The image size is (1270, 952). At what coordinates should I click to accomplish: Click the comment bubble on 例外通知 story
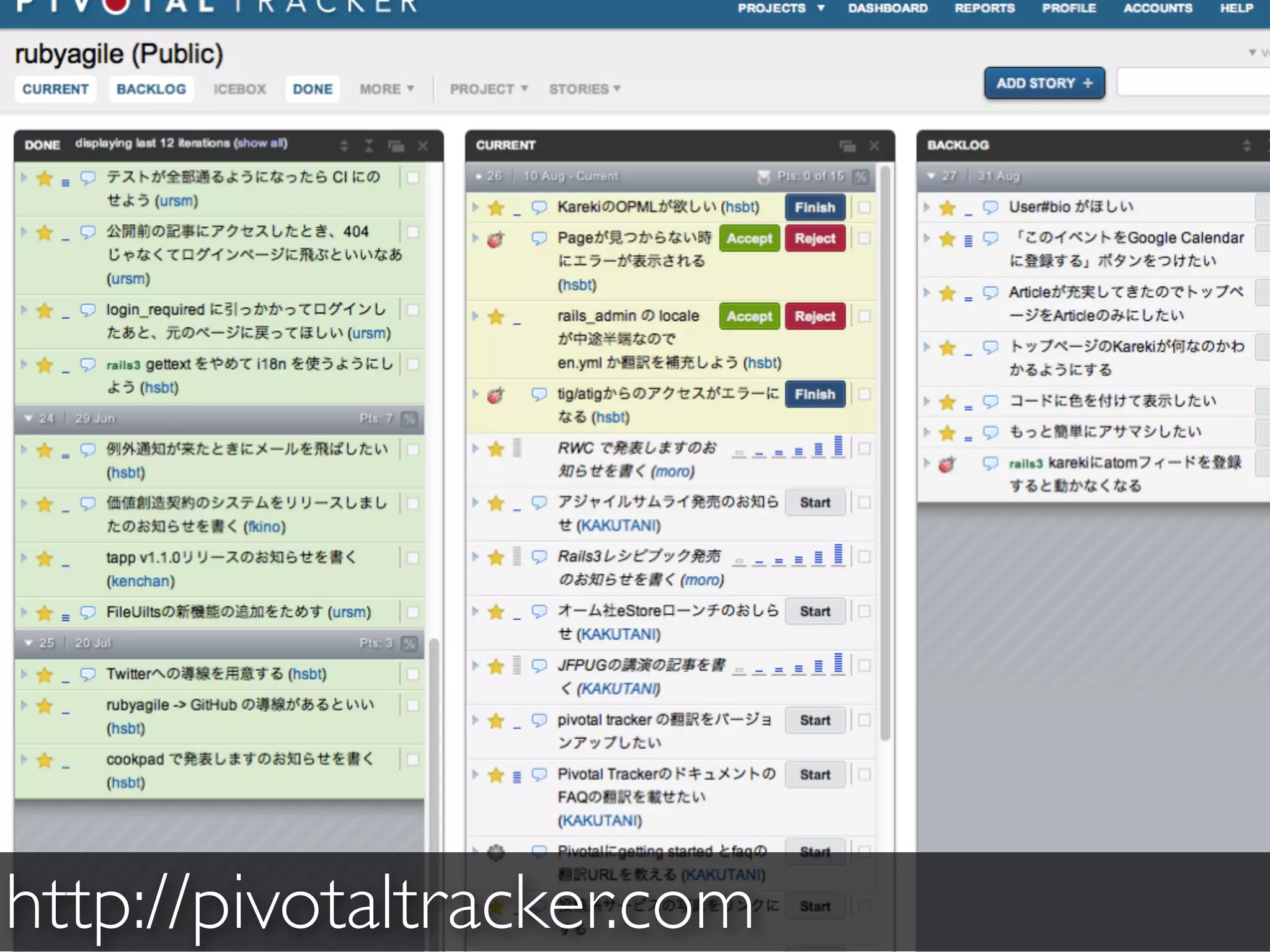point(88,449)
